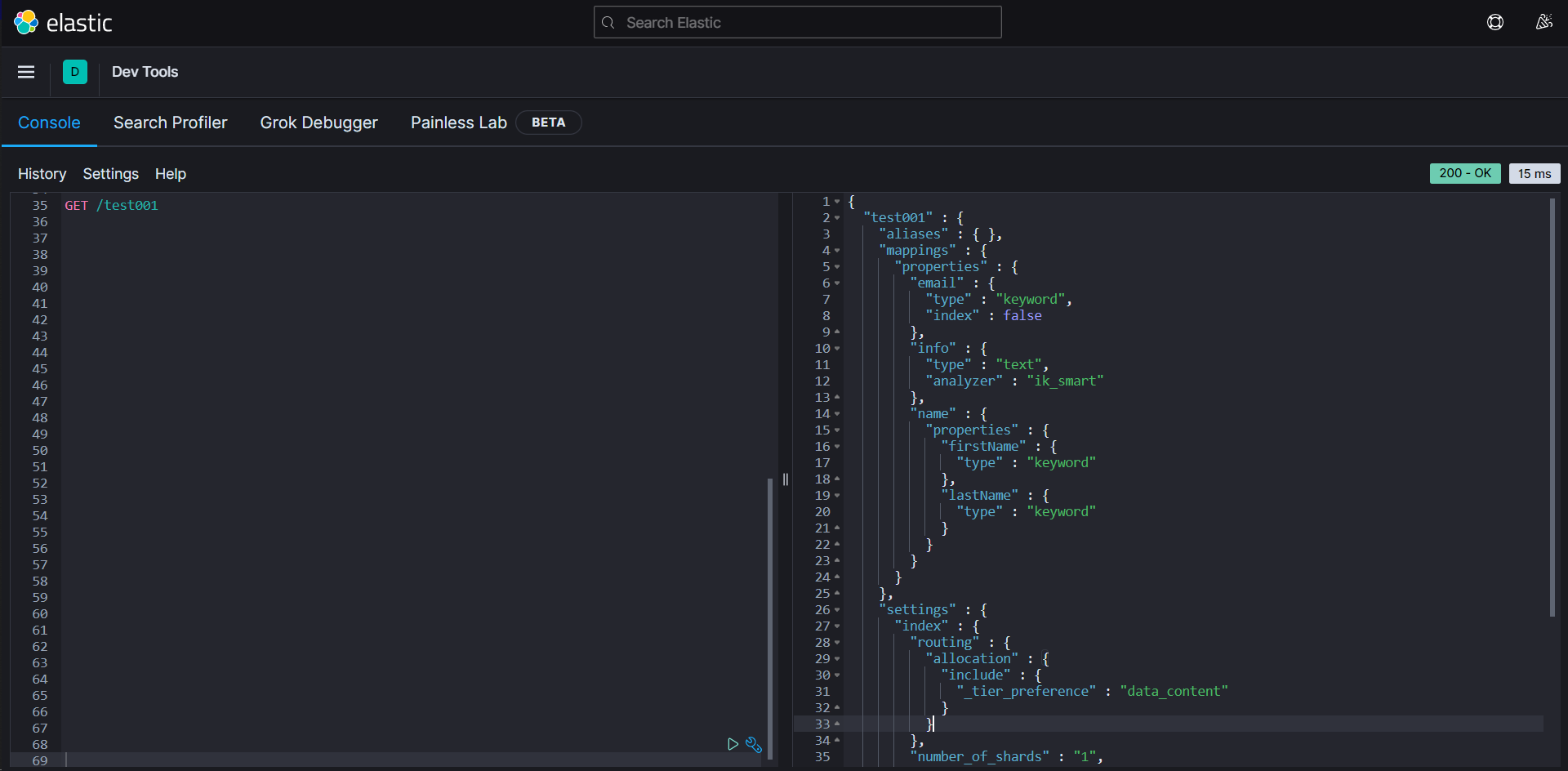The width and height of the screenshot is (1568, 771).
Task: Click the magnifier icon in search bar
Action: (608, 23)
